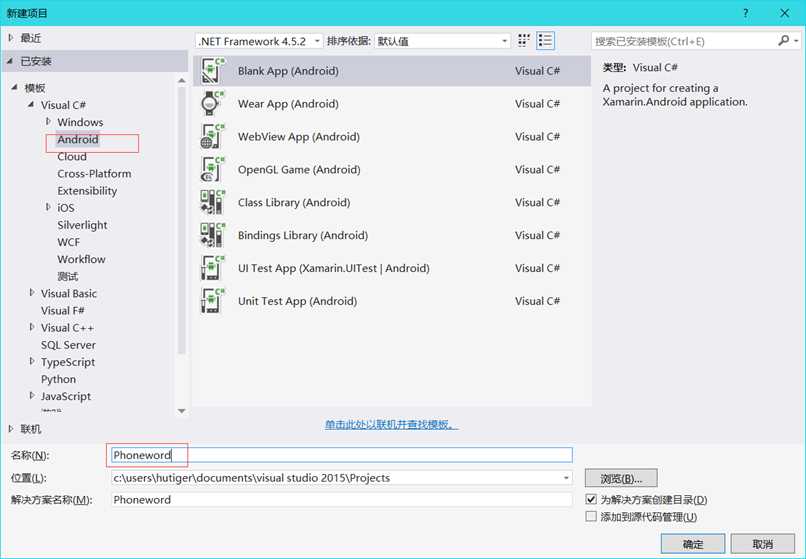Image resolution: width=806 pixels, height=559 pixels.
Task: Click the Bindings Library (Android) icon
Action: (x=213, y=235)
